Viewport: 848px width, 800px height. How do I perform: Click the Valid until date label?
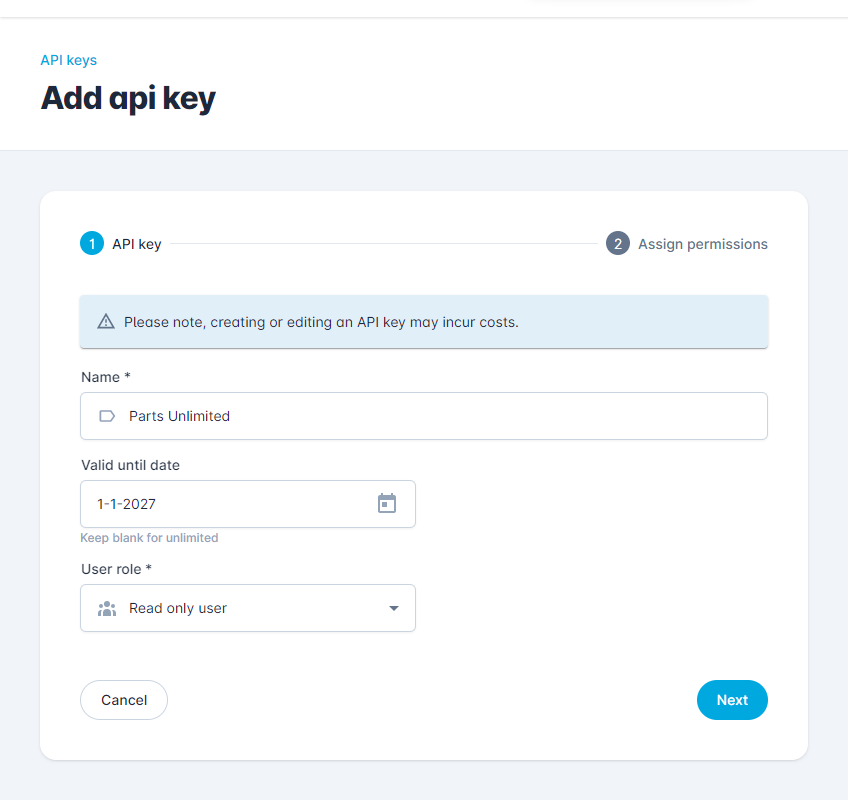click(x=130, y=465)
